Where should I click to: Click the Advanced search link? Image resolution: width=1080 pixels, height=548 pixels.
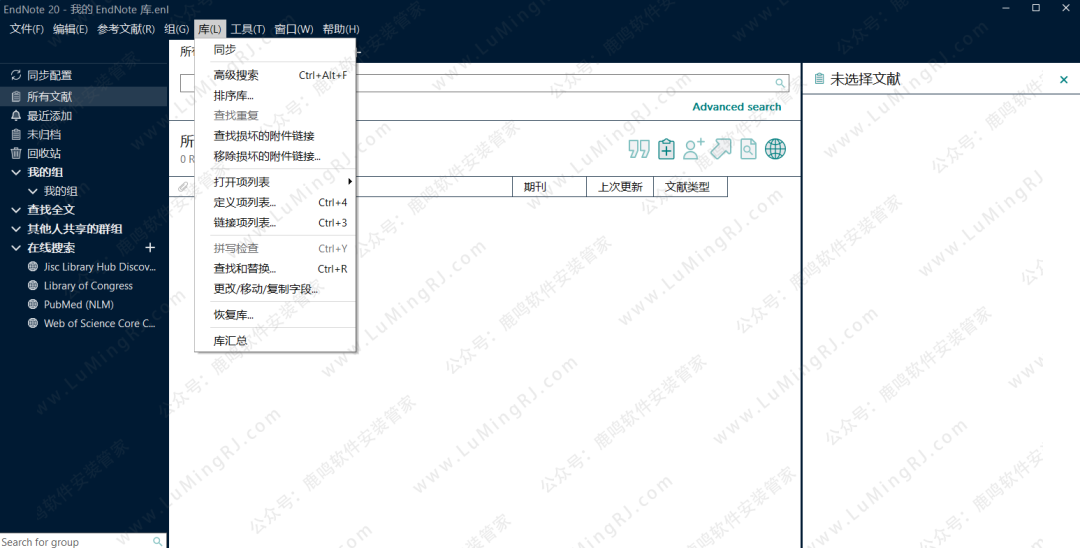pos(737,107)
